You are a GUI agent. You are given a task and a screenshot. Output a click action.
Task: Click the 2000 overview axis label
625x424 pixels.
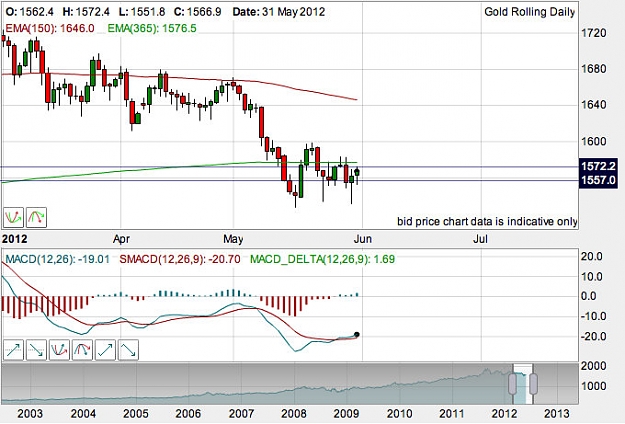[594, 366]
